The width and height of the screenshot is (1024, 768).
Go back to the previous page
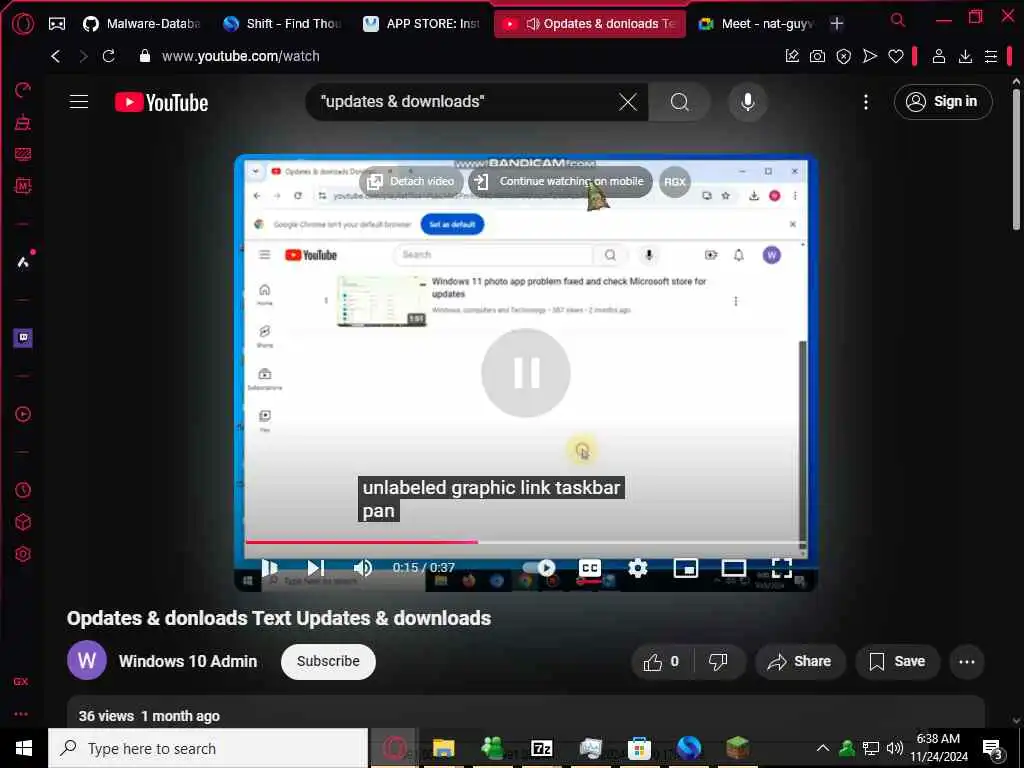(x=56, y=56)
